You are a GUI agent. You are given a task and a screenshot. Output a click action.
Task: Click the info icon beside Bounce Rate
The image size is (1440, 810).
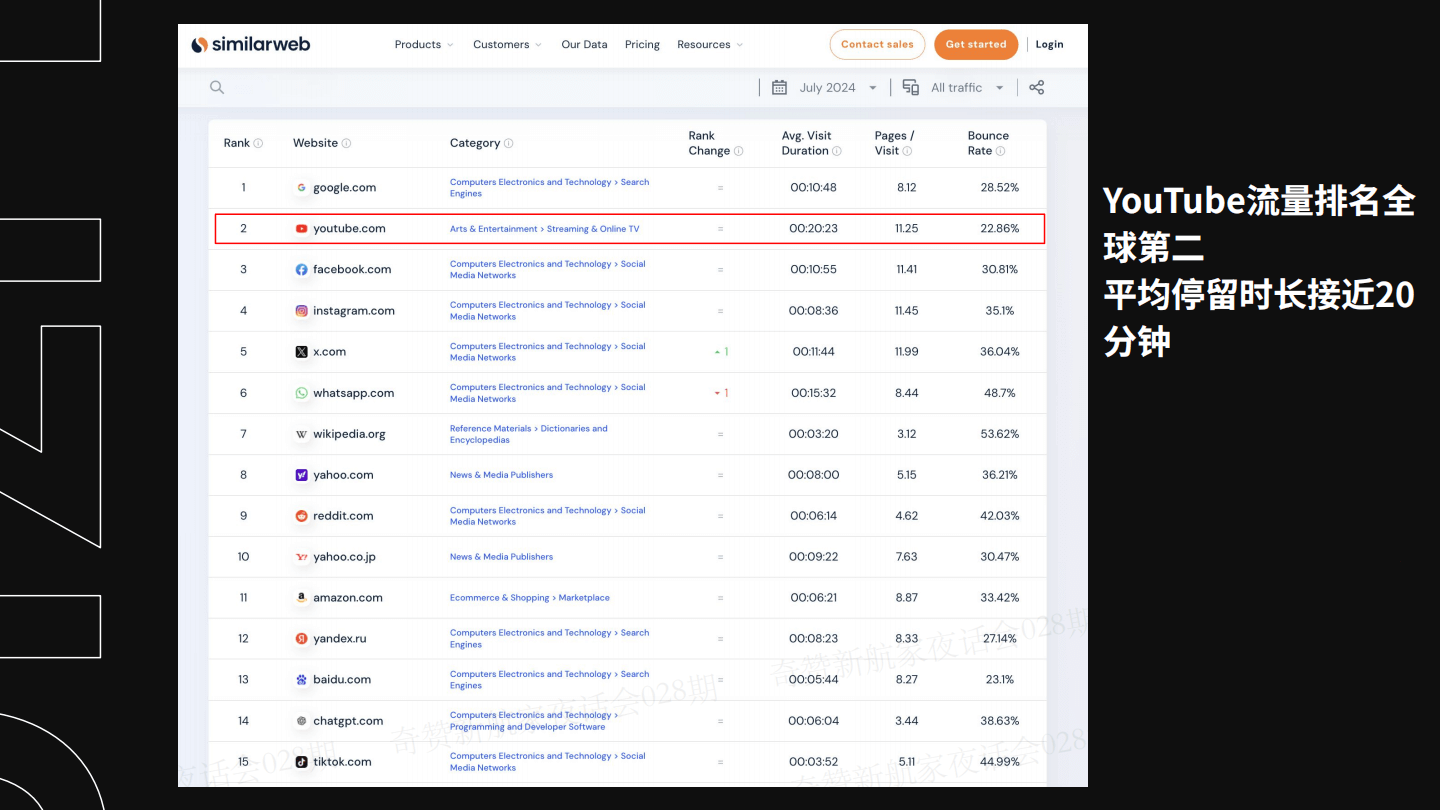click(x=1000, y=151)
